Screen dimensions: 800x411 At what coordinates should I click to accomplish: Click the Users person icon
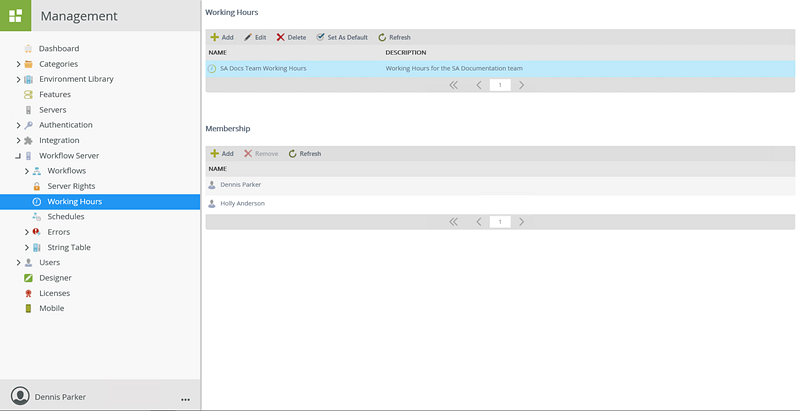[29, 263]
